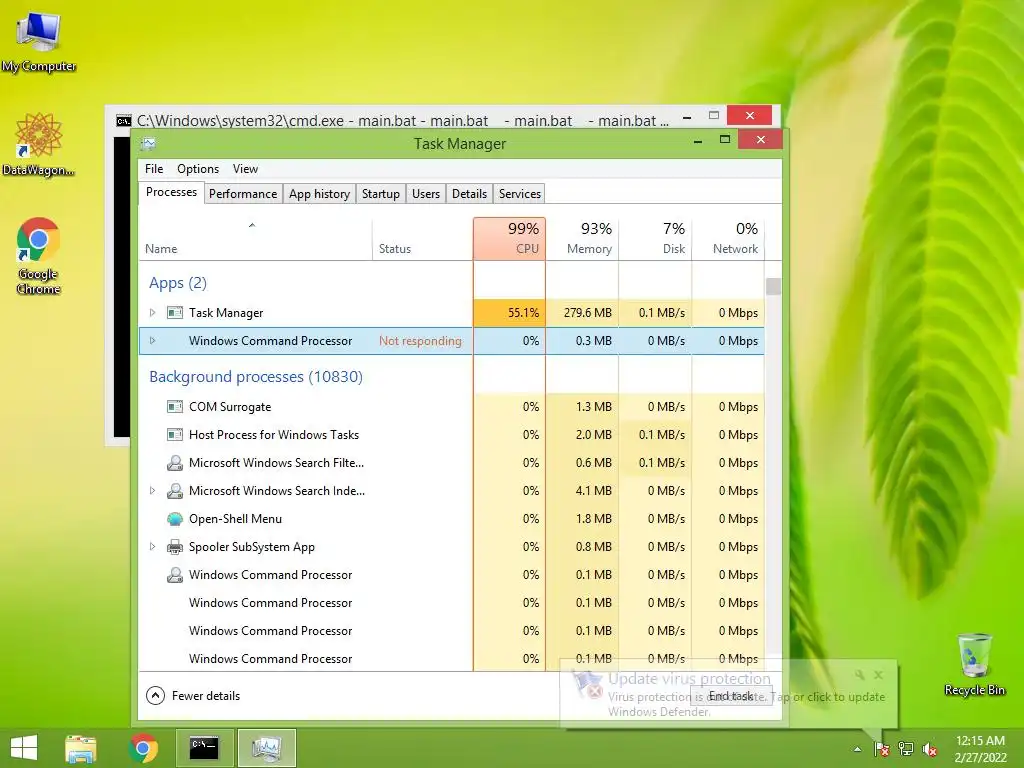The height and width of the screenshot is (768, 1024).
Task: Click the process list scrollbar thumb
Action: pyautogui.click(x=773, y=287)
